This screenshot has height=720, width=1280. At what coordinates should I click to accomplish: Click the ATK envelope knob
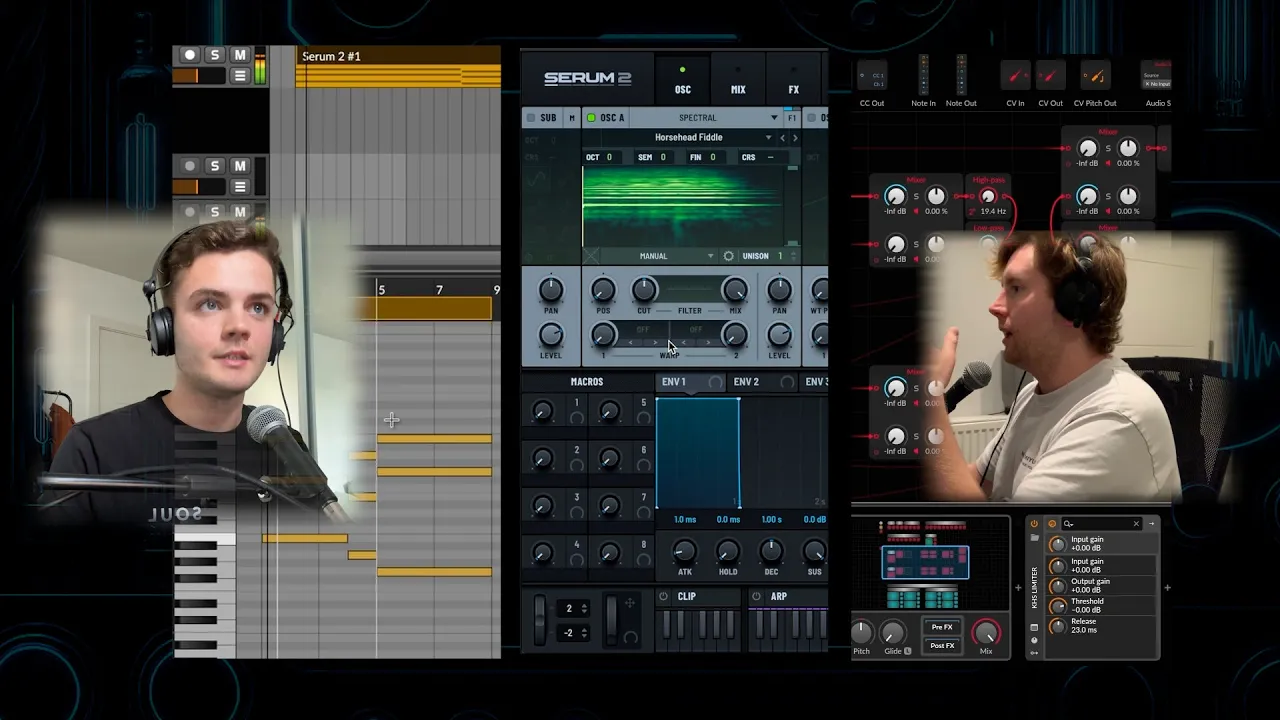685,551
